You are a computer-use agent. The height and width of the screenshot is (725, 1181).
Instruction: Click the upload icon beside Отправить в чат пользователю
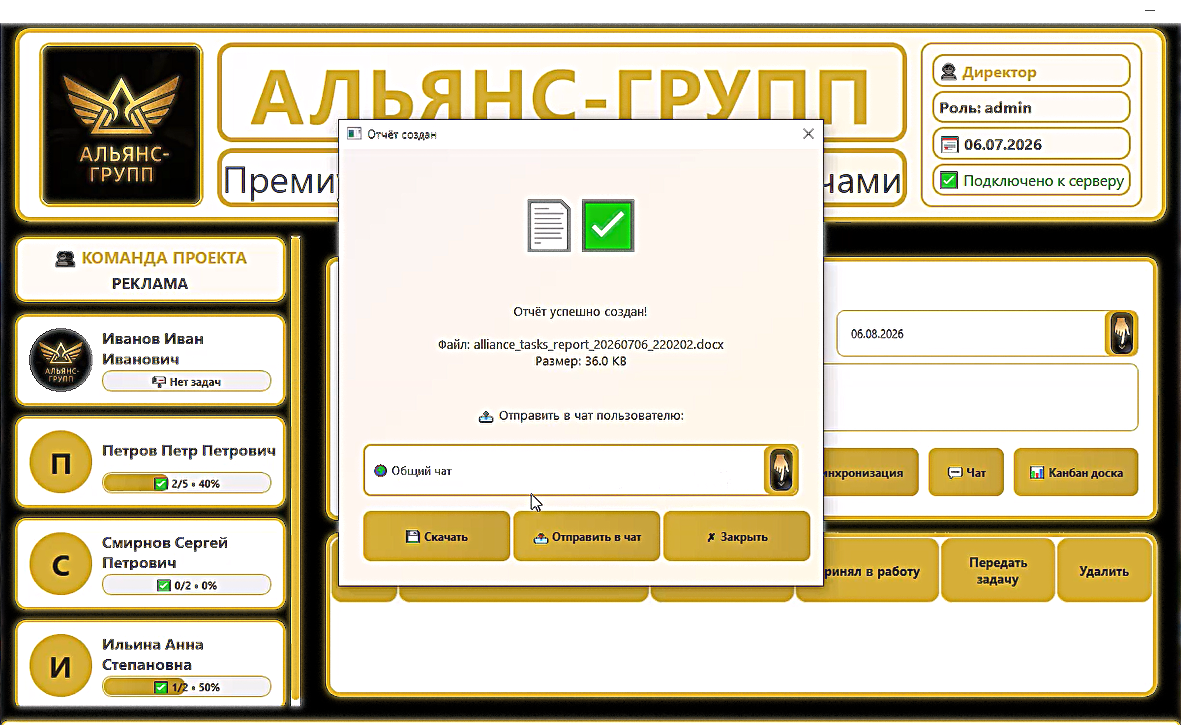(x=486, y=416)
